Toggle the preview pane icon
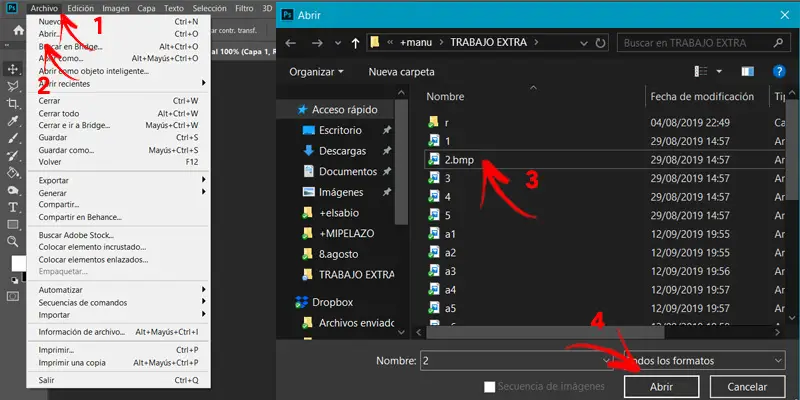The image size is (800, 400). pyautogui.click(x=748, y=71)
